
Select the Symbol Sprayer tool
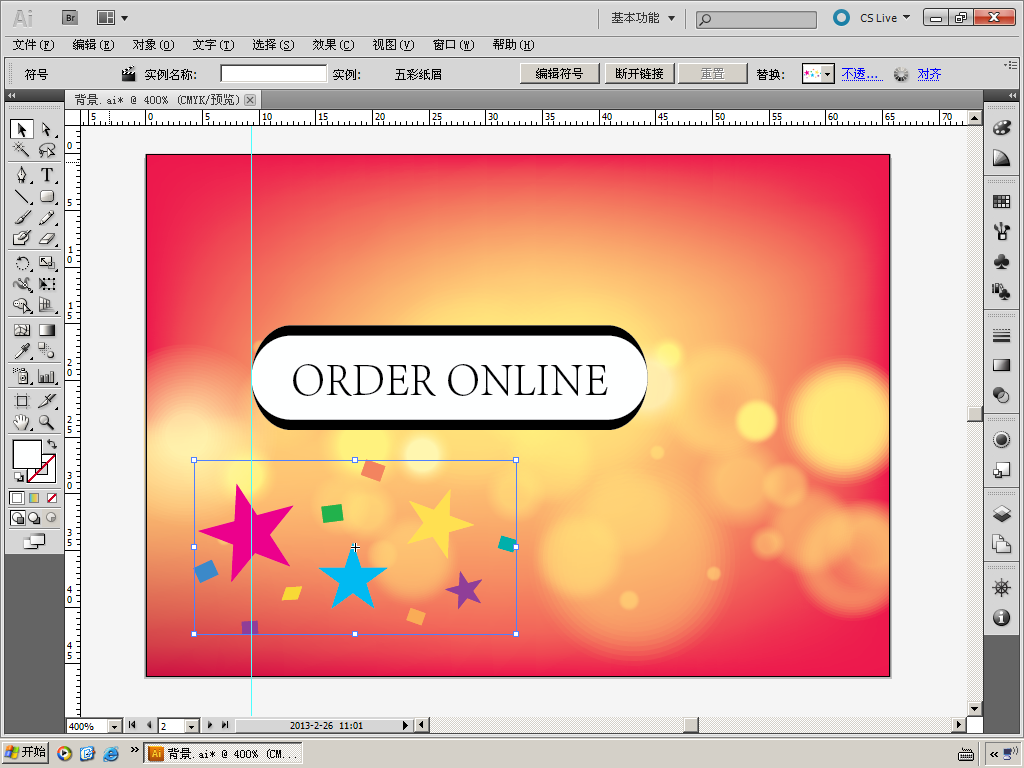click(x=22, y=376)
